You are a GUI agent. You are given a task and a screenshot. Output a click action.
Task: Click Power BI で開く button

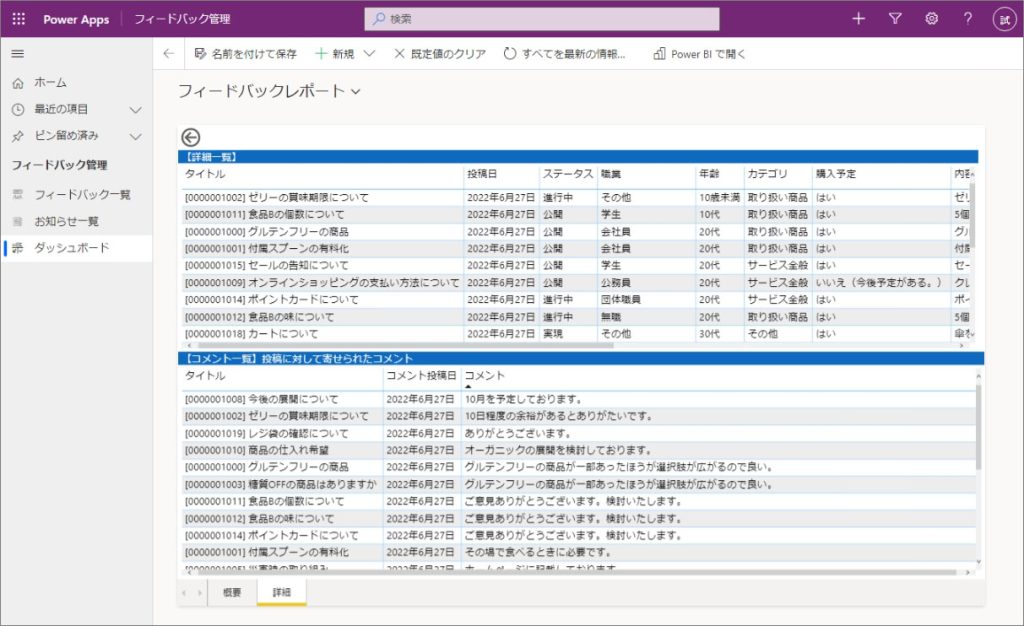coord(699,54)
